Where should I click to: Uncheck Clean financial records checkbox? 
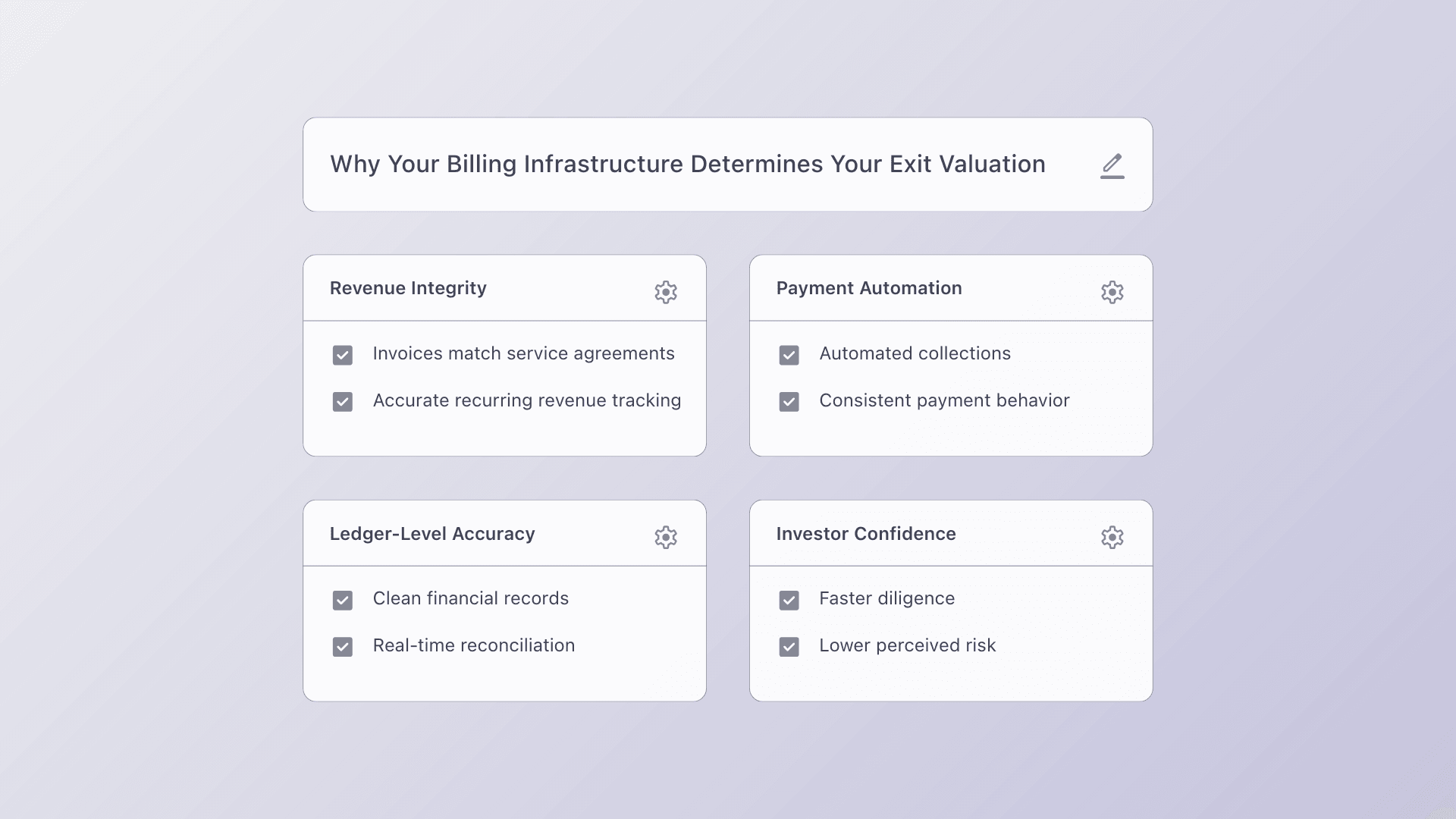(x=343, y=601)
